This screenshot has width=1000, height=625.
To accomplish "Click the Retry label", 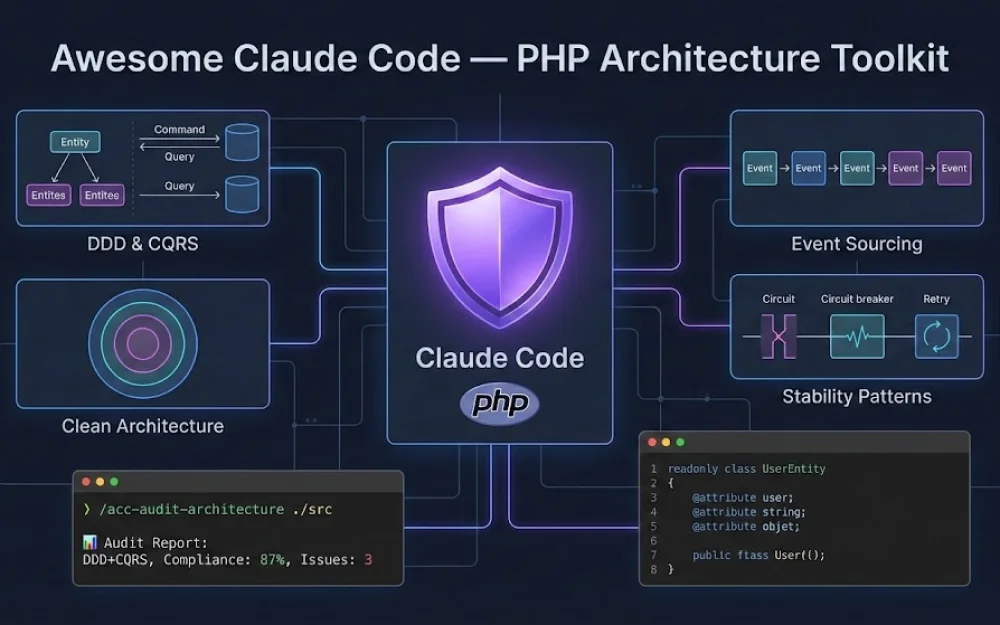I will click(936, 299).
